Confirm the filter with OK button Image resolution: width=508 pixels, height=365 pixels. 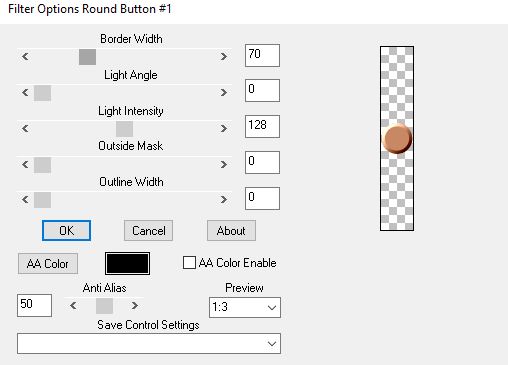66,230
